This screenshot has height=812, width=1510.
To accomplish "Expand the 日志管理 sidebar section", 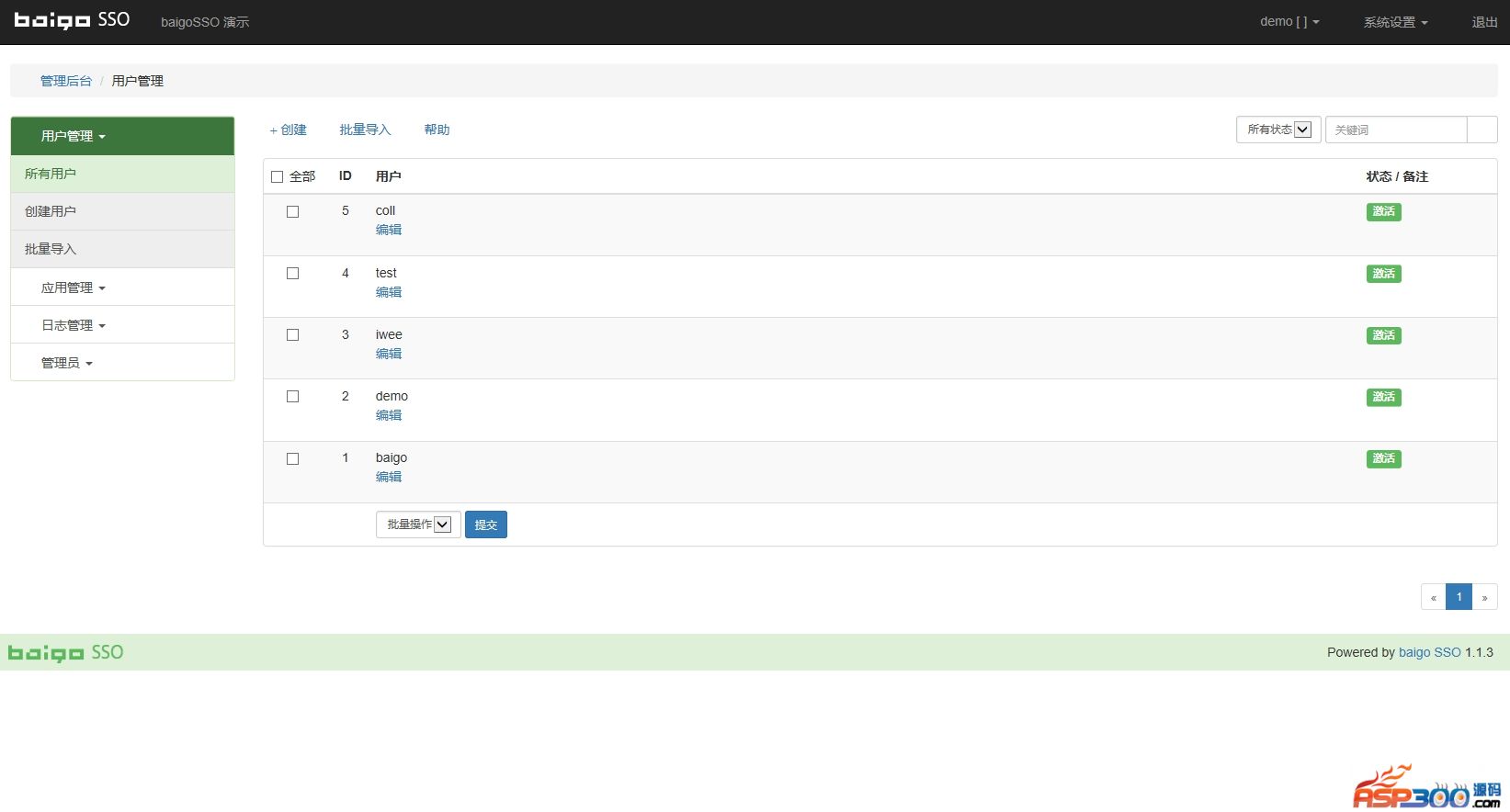I will 122,325.
